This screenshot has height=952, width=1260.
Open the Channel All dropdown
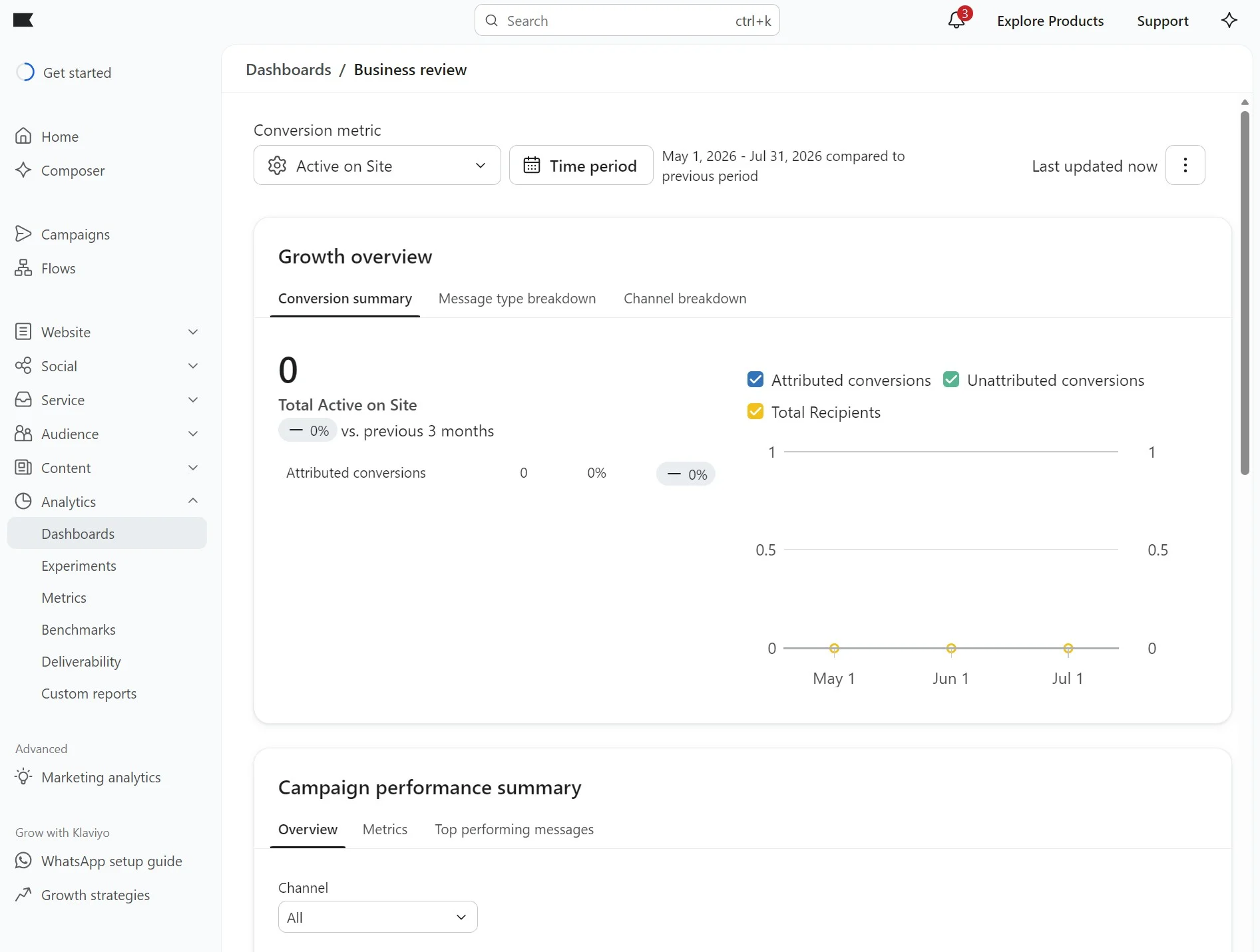pyautogui.click(x=377, y=917)
